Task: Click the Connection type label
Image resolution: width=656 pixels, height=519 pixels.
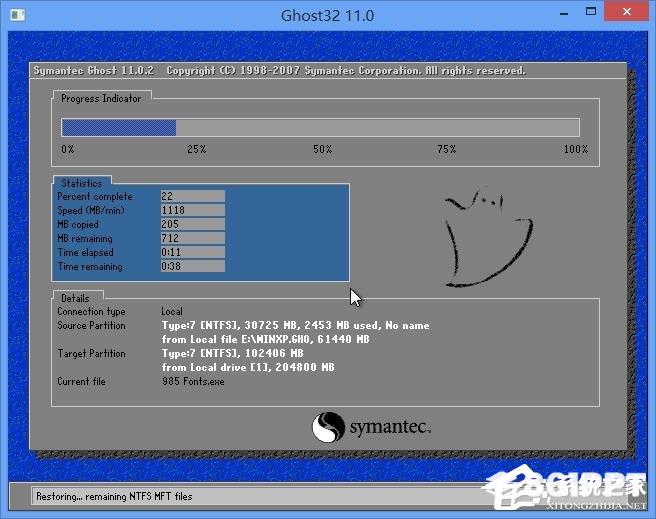Action: pyautogui.click(x=91, y=312)
